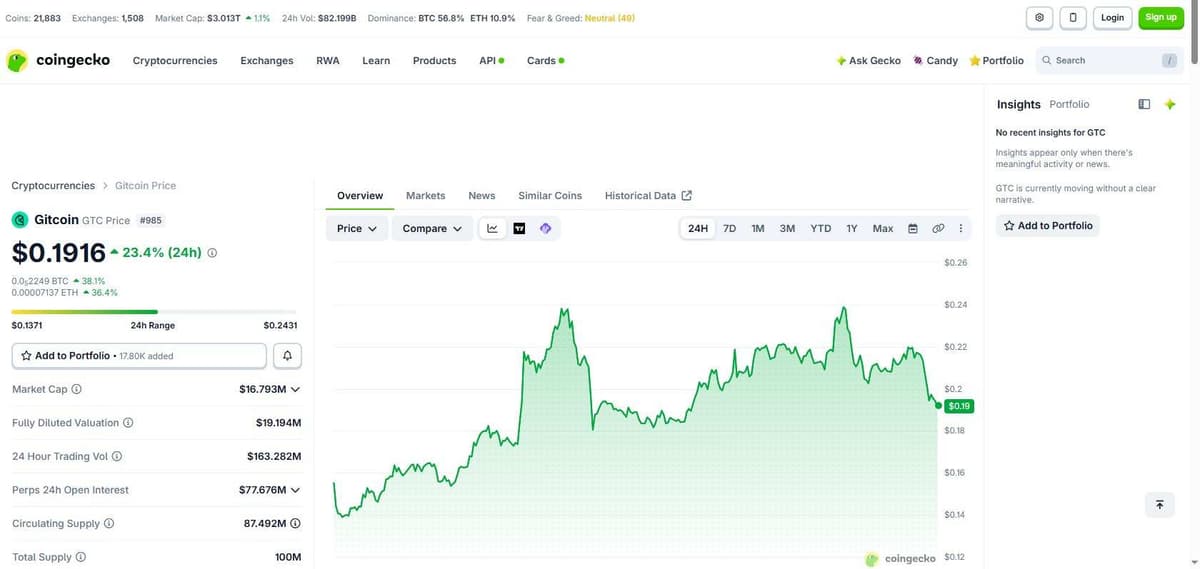Click the mobile app phone icon
The width and height of the screenshot is (1200, 569).
pos(1073,17)
